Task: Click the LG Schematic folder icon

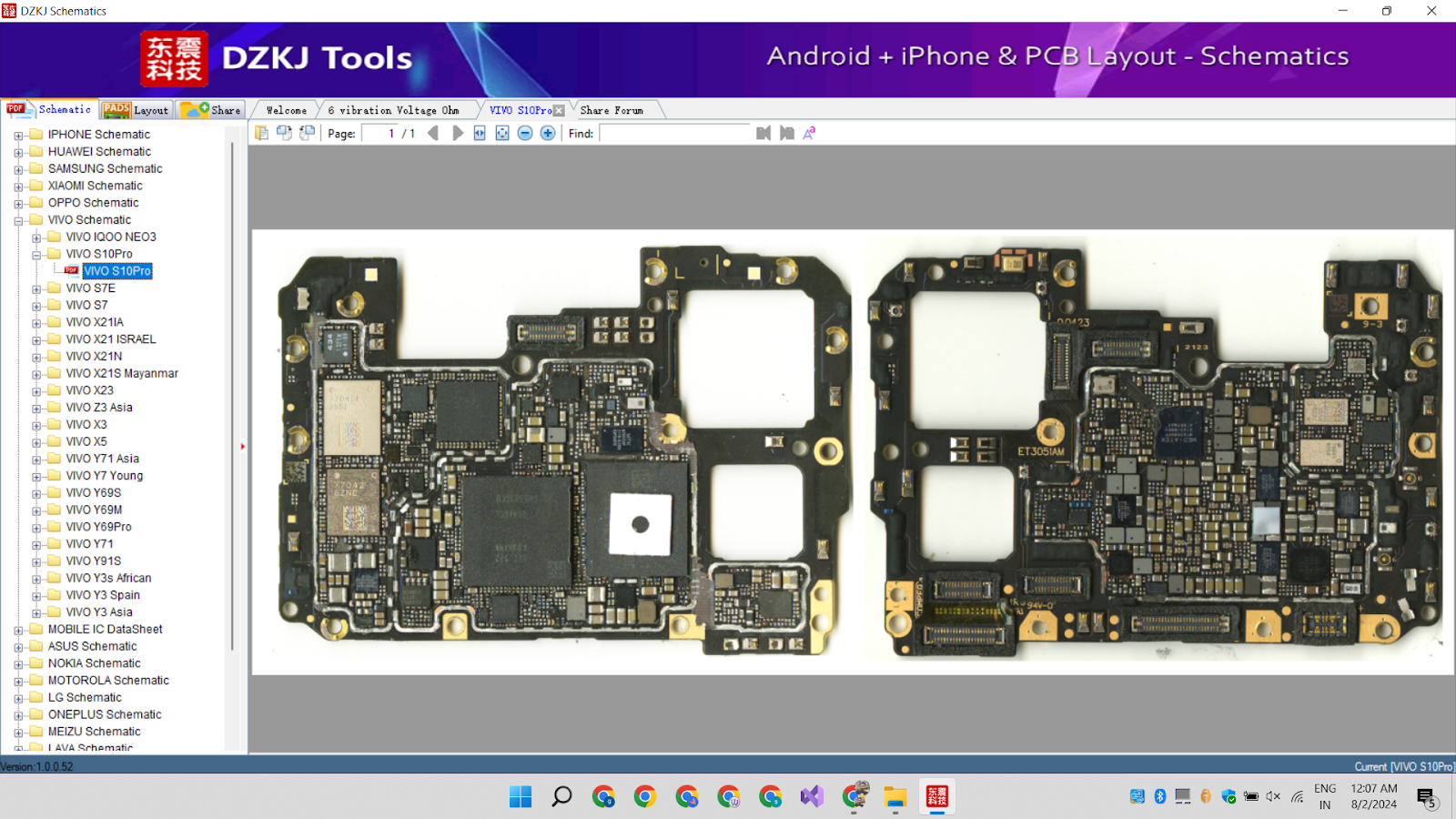Action: 36,697
